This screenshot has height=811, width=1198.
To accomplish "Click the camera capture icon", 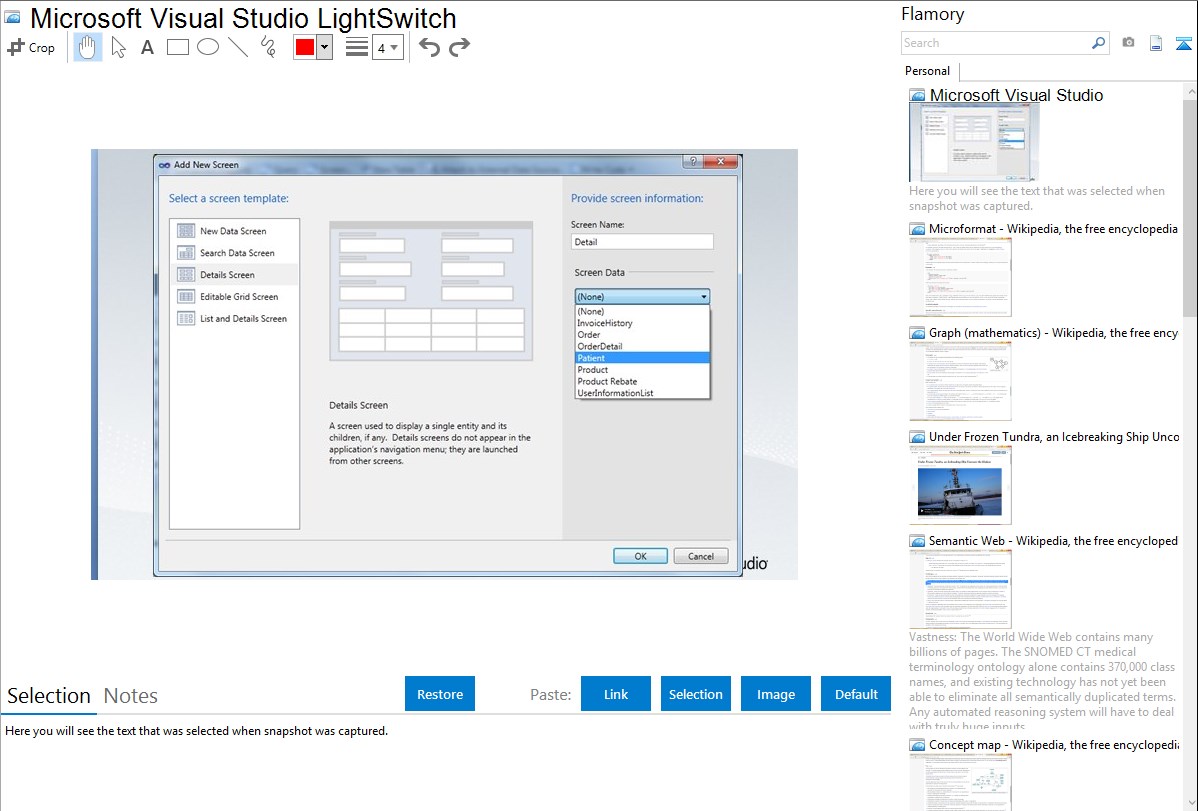I will pyautogui.click(x=1128, y=43).
